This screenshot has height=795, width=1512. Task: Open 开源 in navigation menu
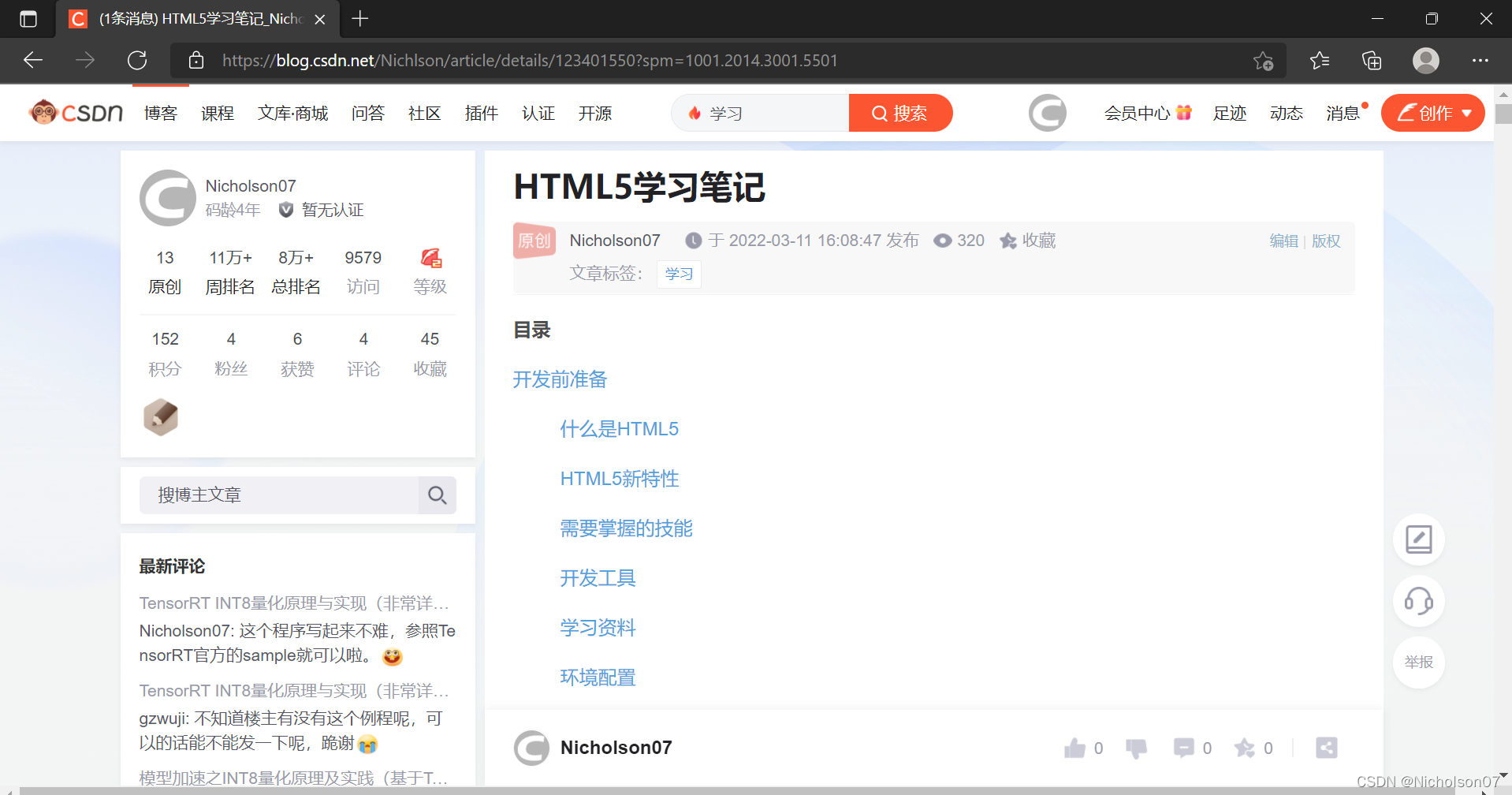coord(595,114)
